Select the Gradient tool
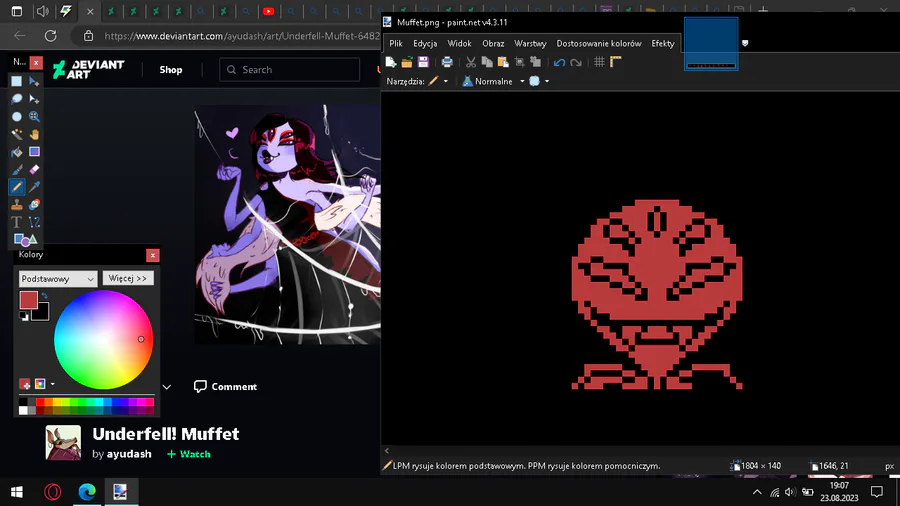The height and width of the screenshot is (506, 900). click(34, 152)
